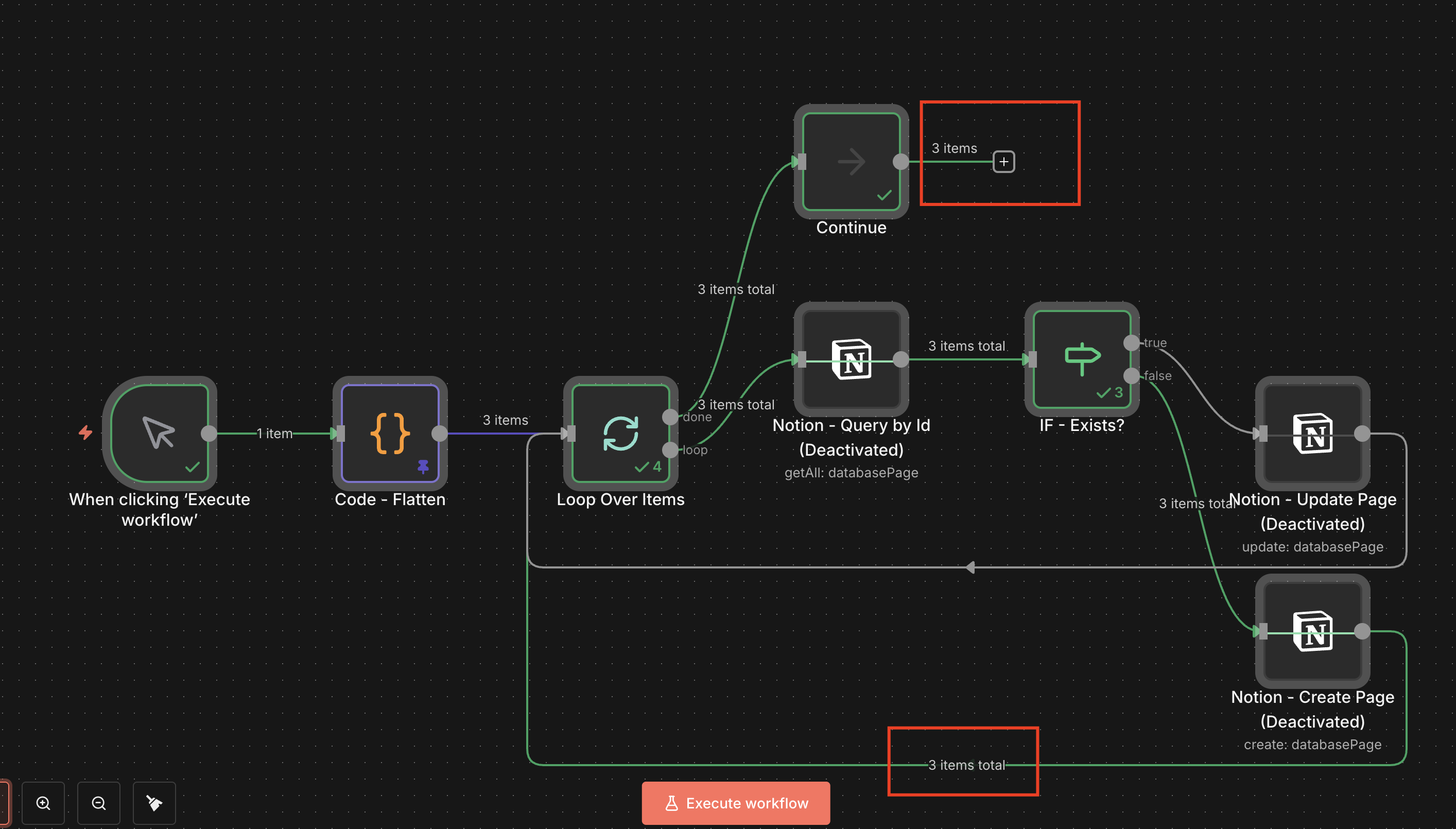The image size is (1456, 829).
Task: Open the Continue arrow node
Action: [x=851, y=161]
